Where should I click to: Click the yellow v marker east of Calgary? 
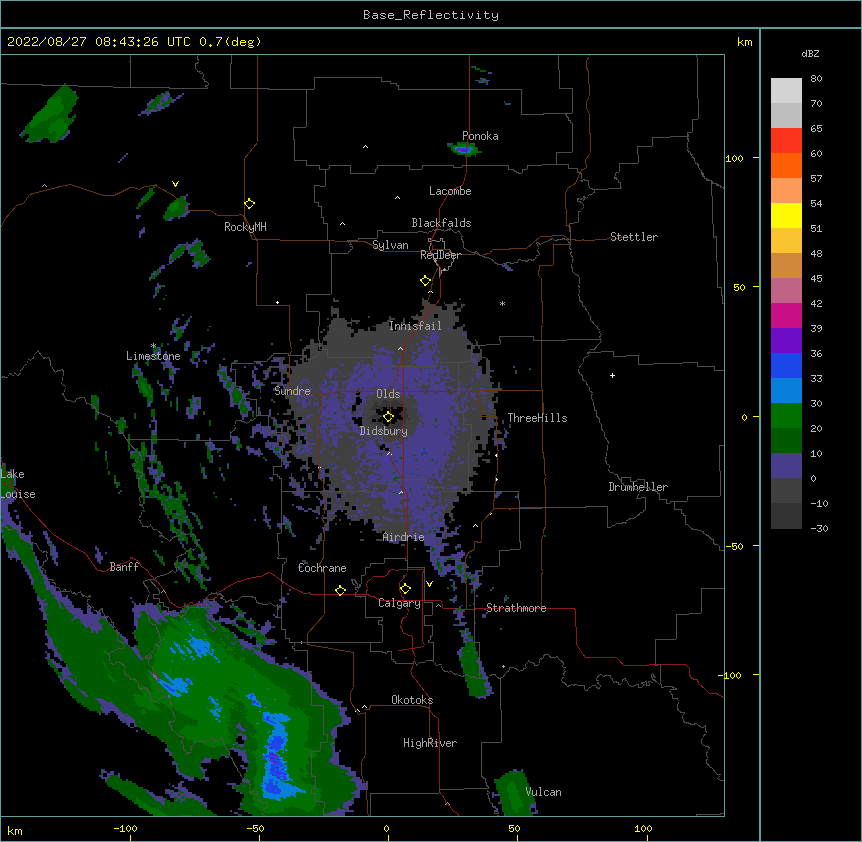(429, 584)
